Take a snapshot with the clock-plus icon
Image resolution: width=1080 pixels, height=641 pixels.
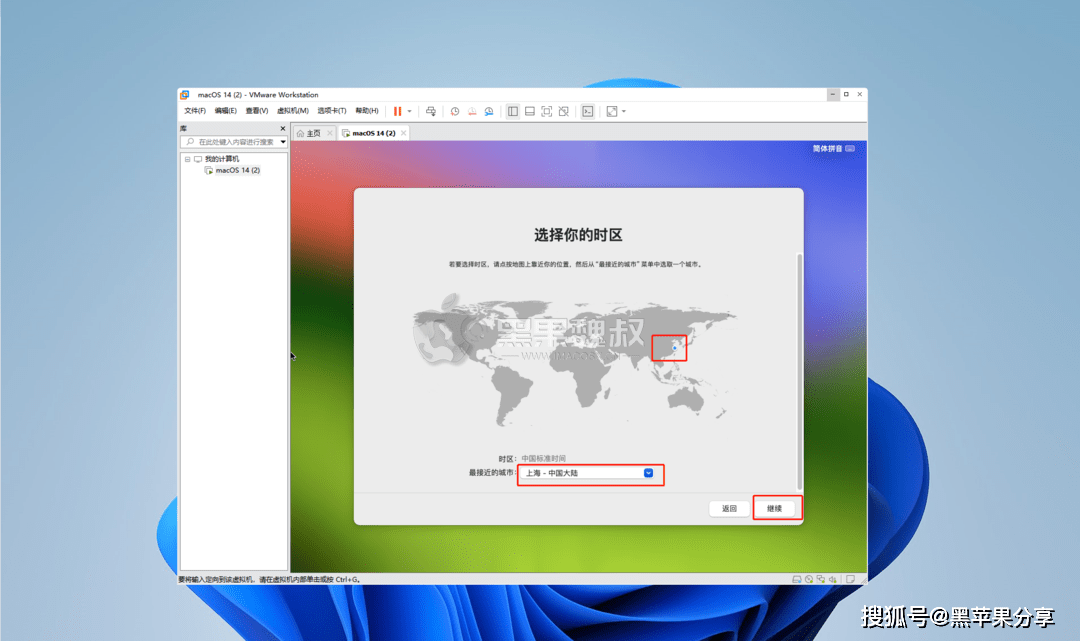coord(455,111)
